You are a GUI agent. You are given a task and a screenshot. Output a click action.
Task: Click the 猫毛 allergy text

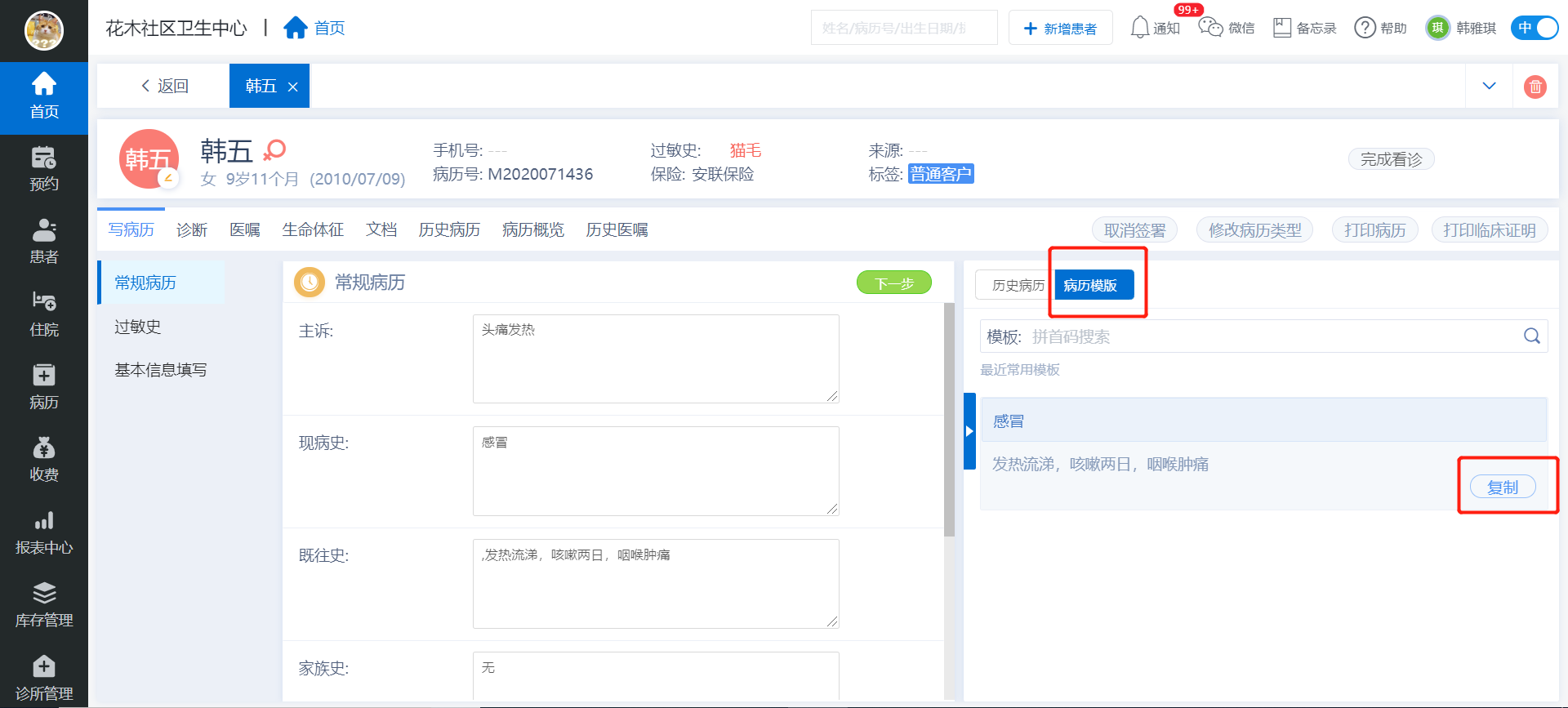[745, 150]
